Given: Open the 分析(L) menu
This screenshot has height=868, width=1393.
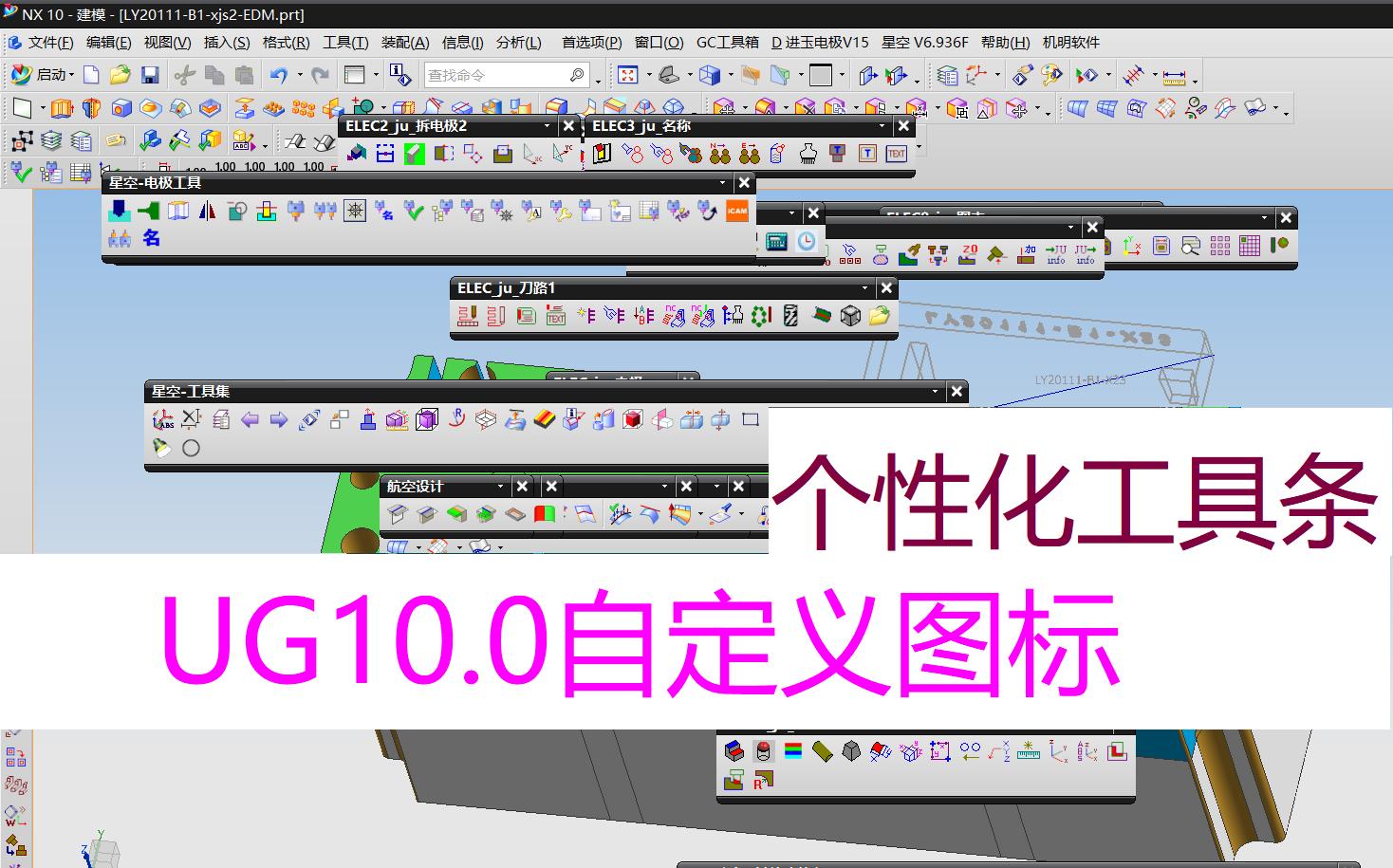Looking at the screenshot, I should click(x=519, y=43).
